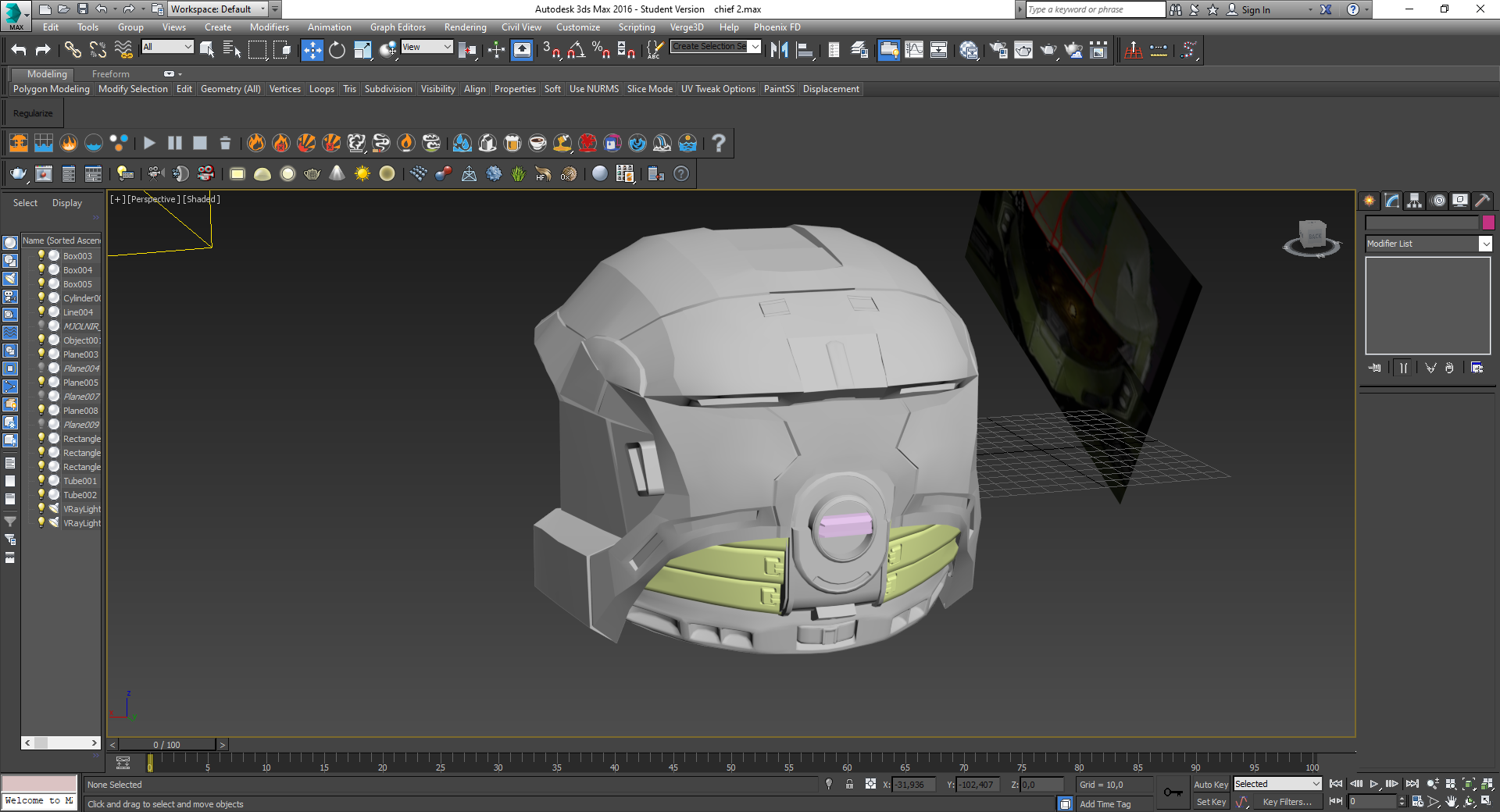Image resolution: width=1500 pixels, height=812 pixels.
Task: Open the Select by Name list
Action: pyautogui.click(x=232, y=50)
